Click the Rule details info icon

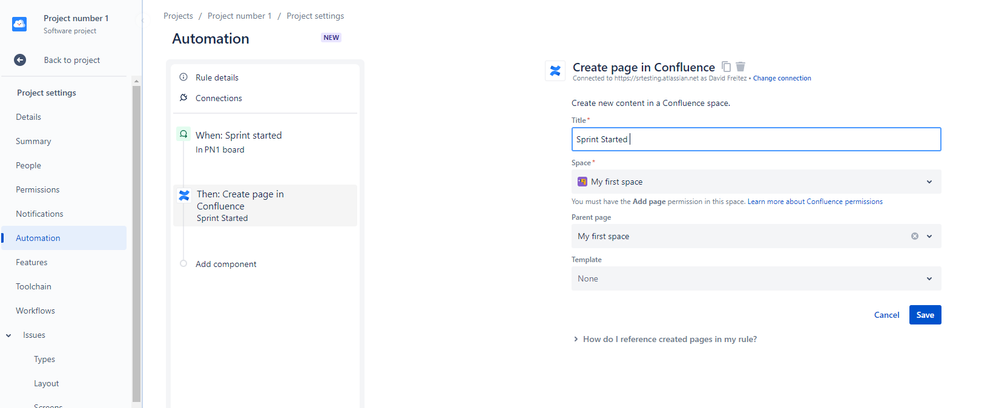[x=183, y=77]
